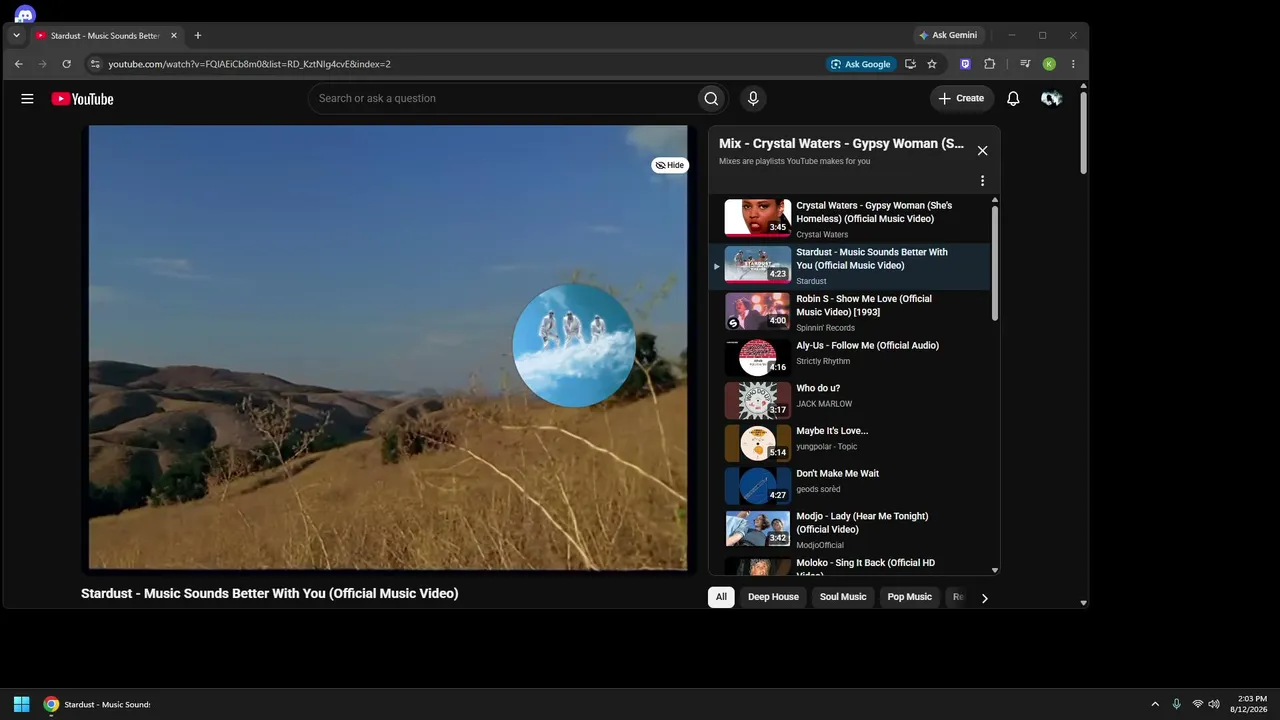Open the YouTube guide hamburger menu

pos(27,99)
